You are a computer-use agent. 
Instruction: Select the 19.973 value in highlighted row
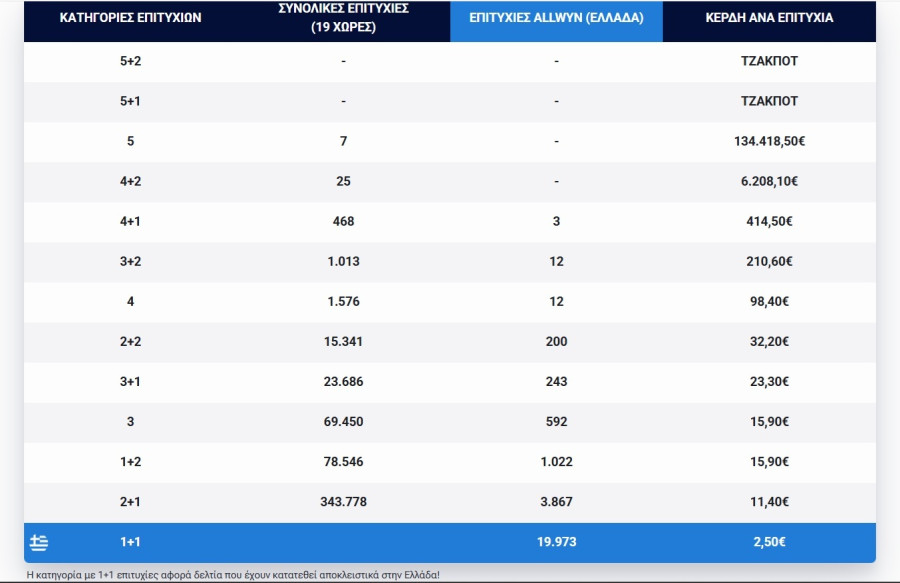pyautogui.click(x=556, y=542)
